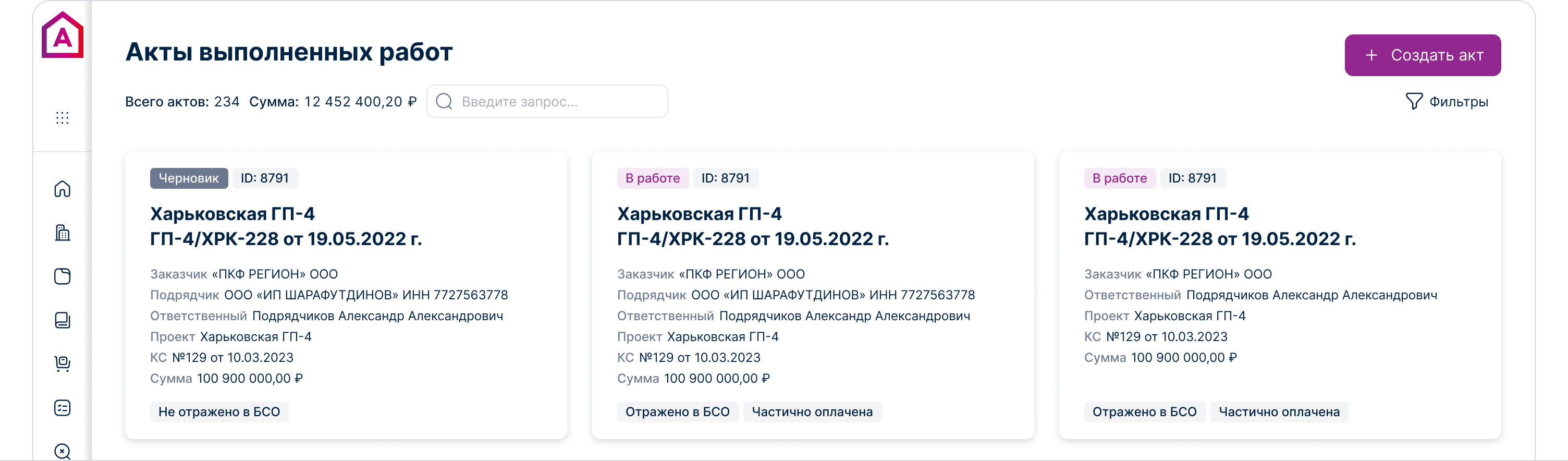The height and width of the screenshot is (461, 1568).
Task: Click Частично оплачена tag on middle card
Action: pos(812,413)
